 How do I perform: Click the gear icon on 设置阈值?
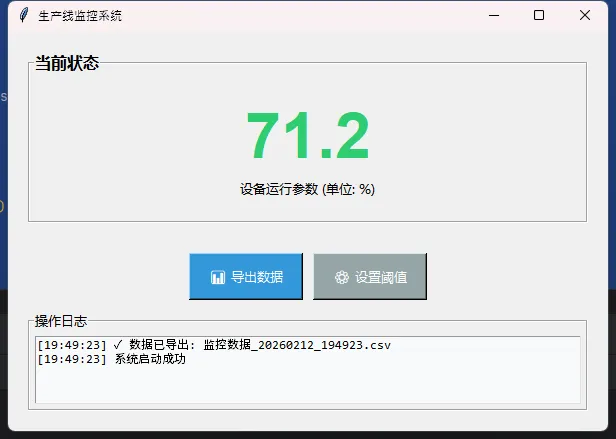[341, 277]
